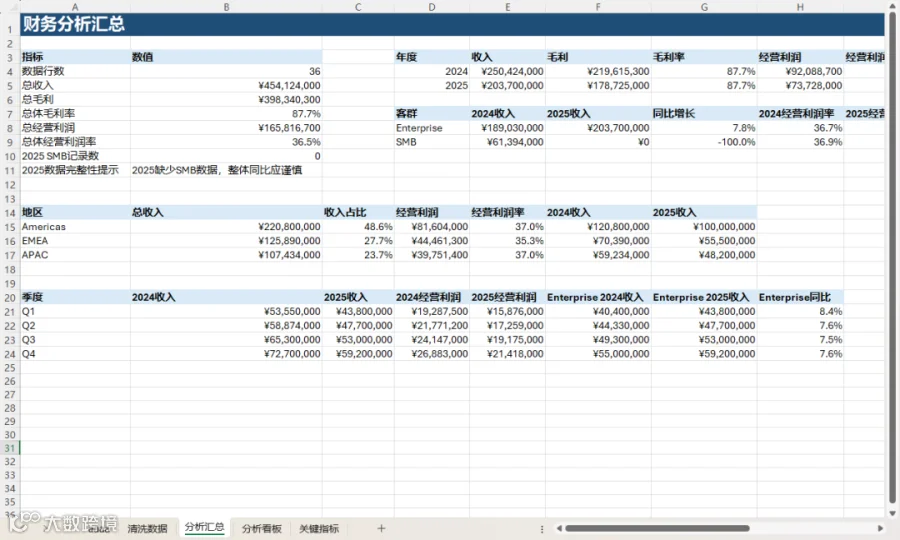Click the 收入占比 header cell
The height and width of the screenshot is (540, 900).
[x=358, y=212]
